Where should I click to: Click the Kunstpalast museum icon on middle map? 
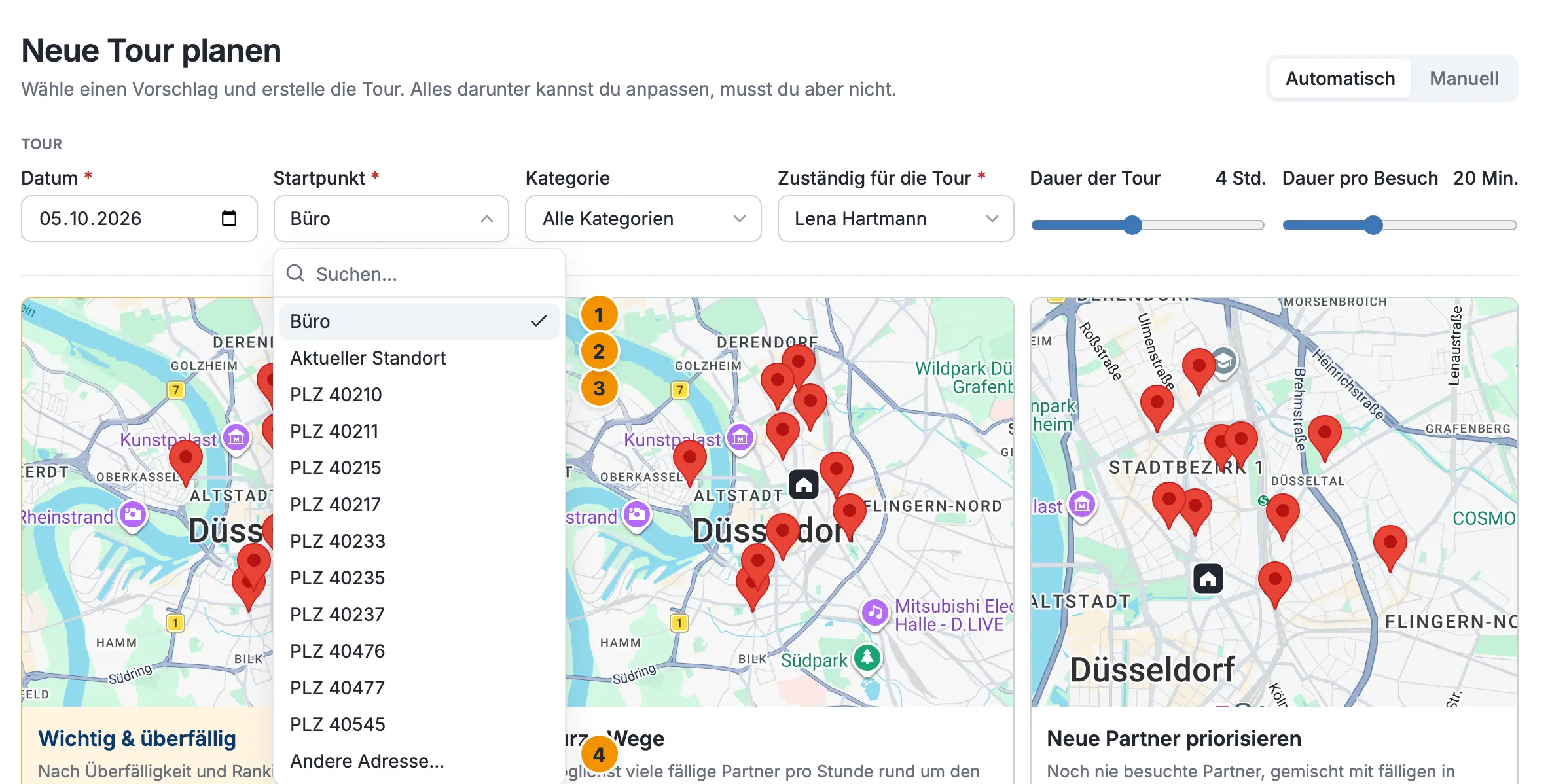740,438
